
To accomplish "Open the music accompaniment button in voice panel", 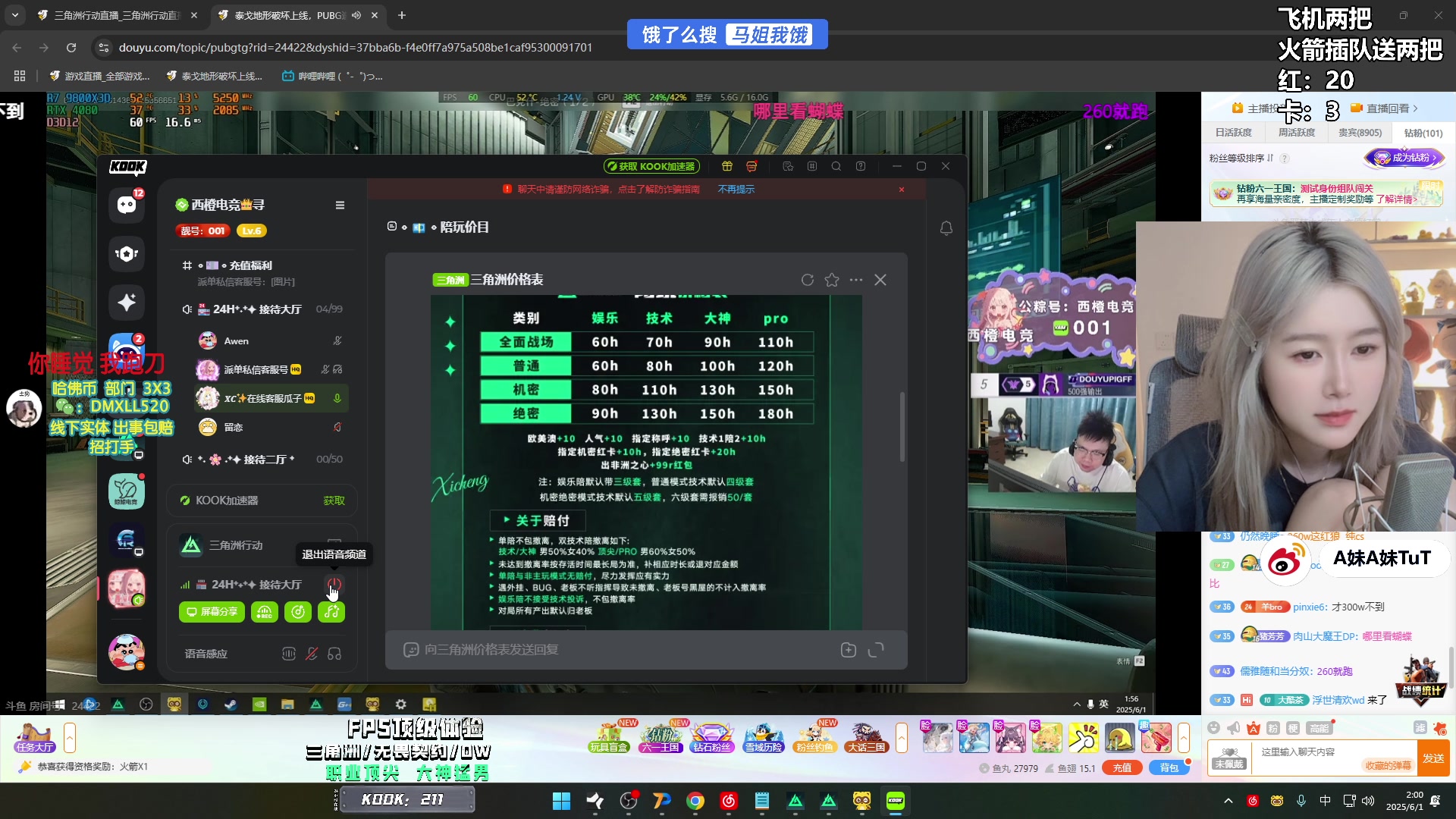I will coord(298,612).
